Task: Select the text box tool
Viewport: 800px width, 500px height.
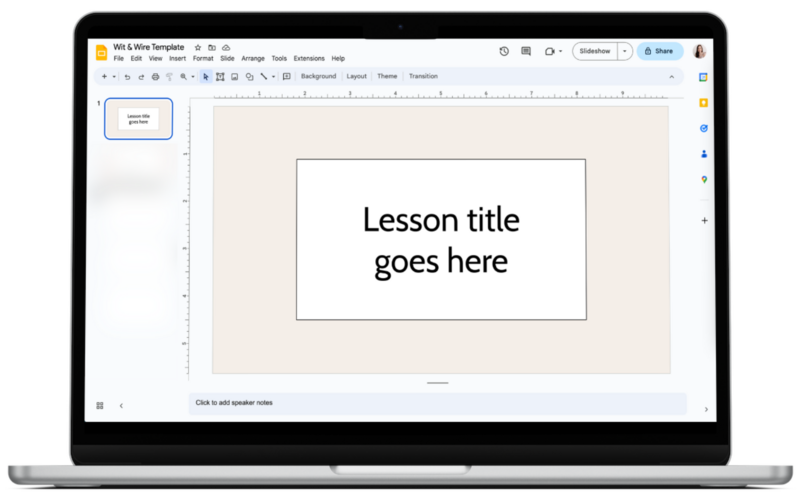Action: pos(220,77)
